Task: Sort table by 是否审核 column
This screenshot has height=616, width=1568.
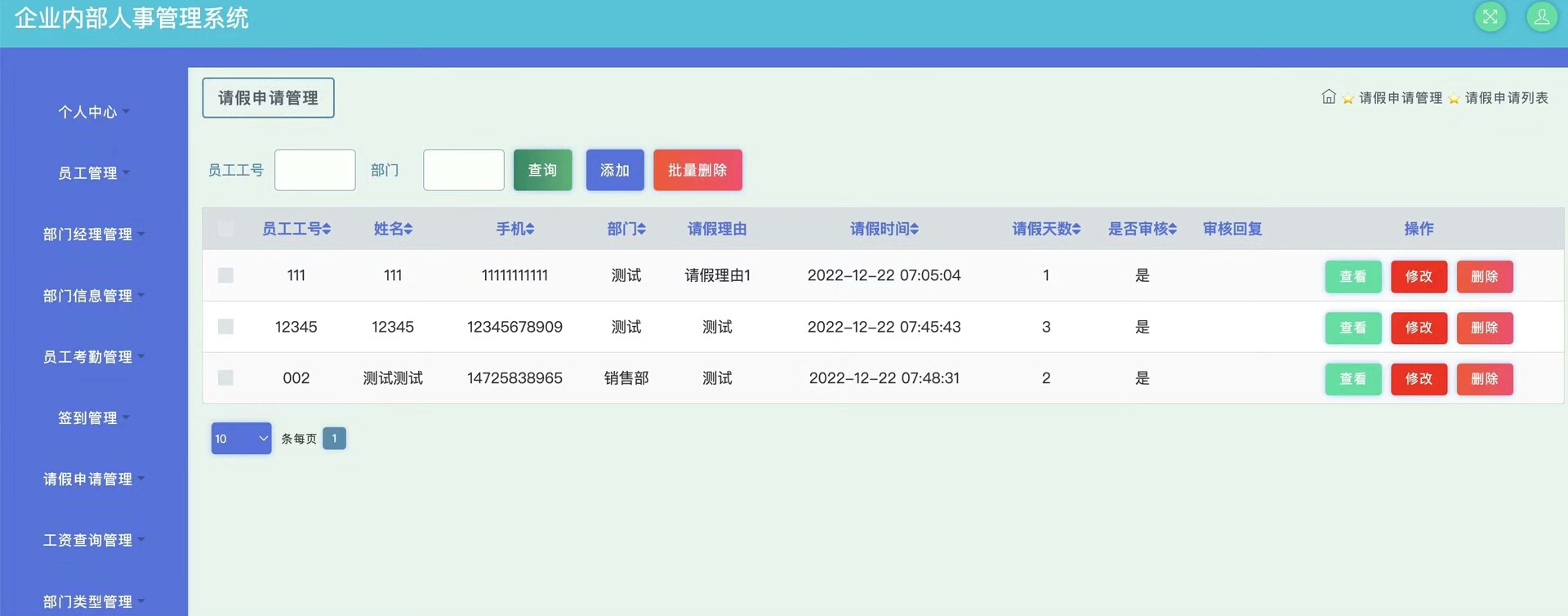Action: [1173, 230]
